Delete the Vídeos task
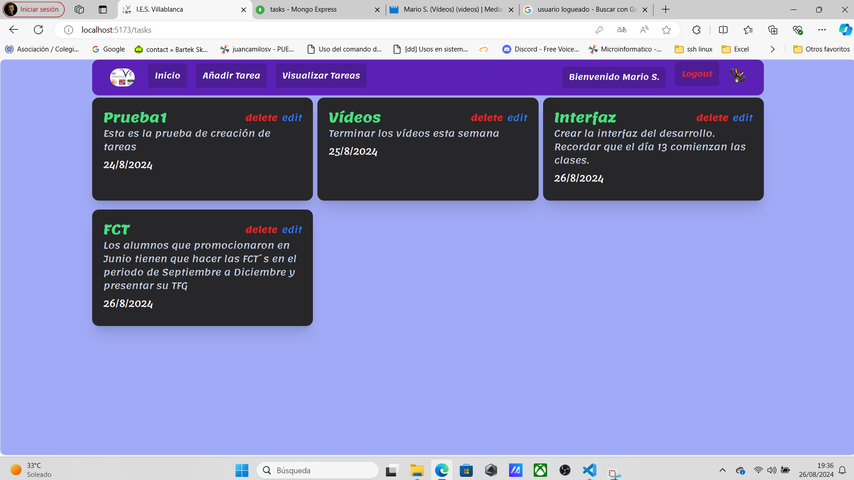 (x=487, y=118)
